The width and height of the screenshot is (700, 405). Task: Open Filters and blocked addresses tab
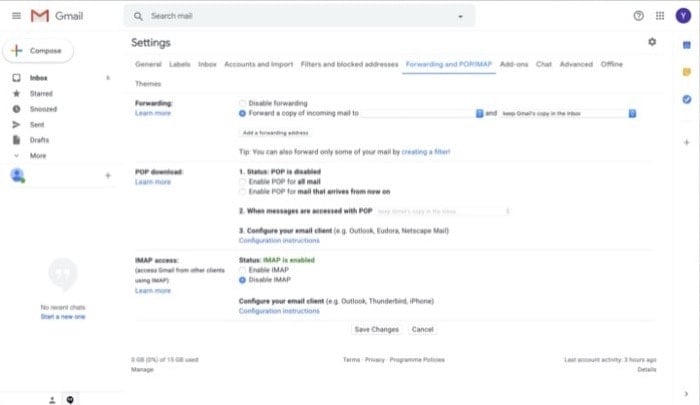(349, 64)
